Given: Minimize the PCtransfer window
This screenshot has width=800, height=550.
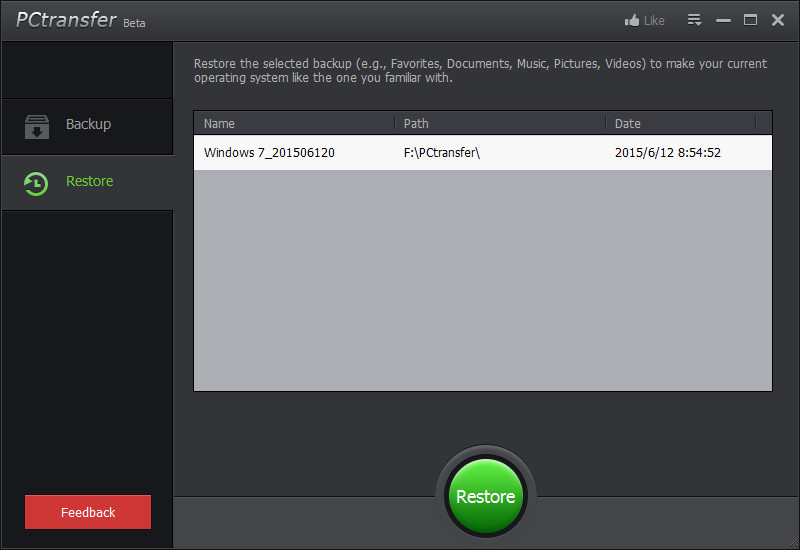Looking at the screenshot, I should pos(723,20).
